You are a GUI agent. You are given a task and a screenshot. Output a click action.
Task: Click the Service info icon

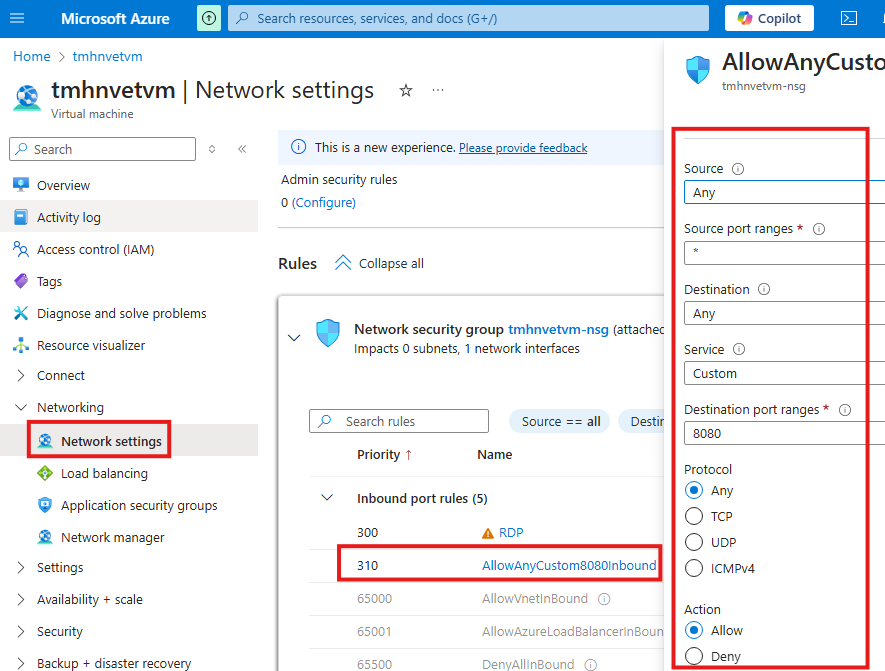739,349
